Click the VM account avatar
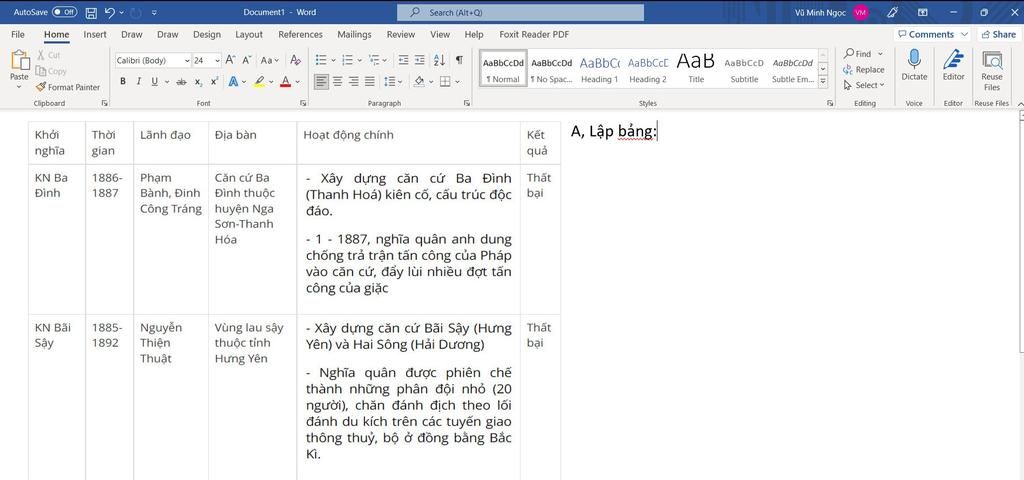 pyautogui.click(x=861, y=12)
